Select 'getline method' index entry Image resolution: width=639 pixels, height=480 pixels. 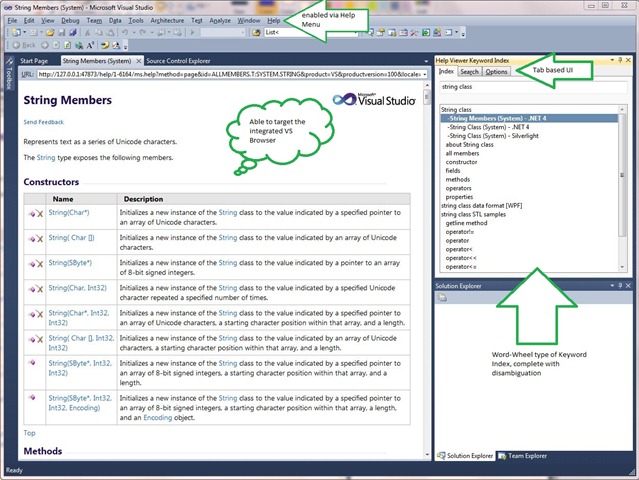[x=466, y=223]
